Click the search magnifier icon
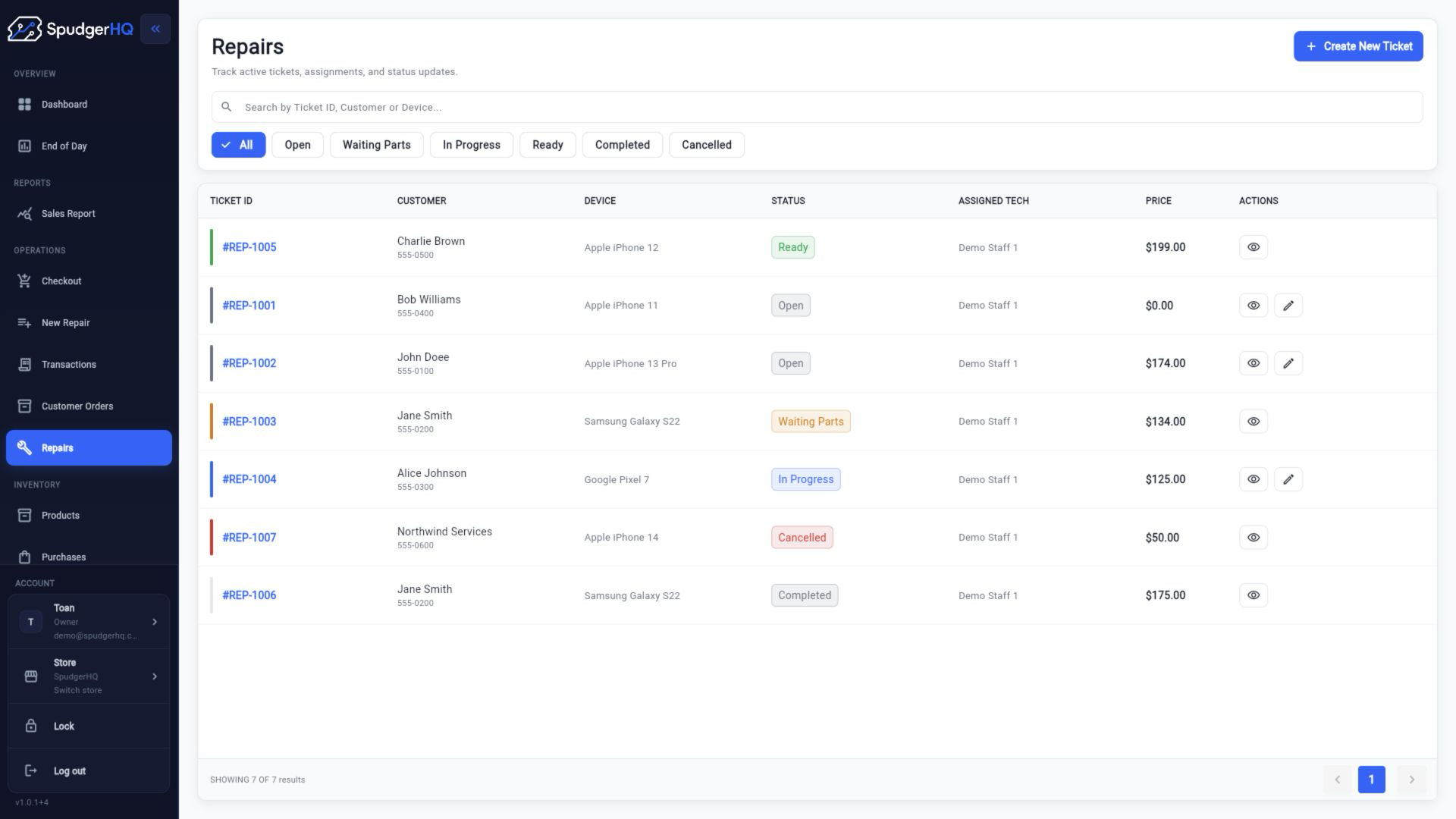The image size is (1456, 819). pyautogui.click(x=226, y=107)
